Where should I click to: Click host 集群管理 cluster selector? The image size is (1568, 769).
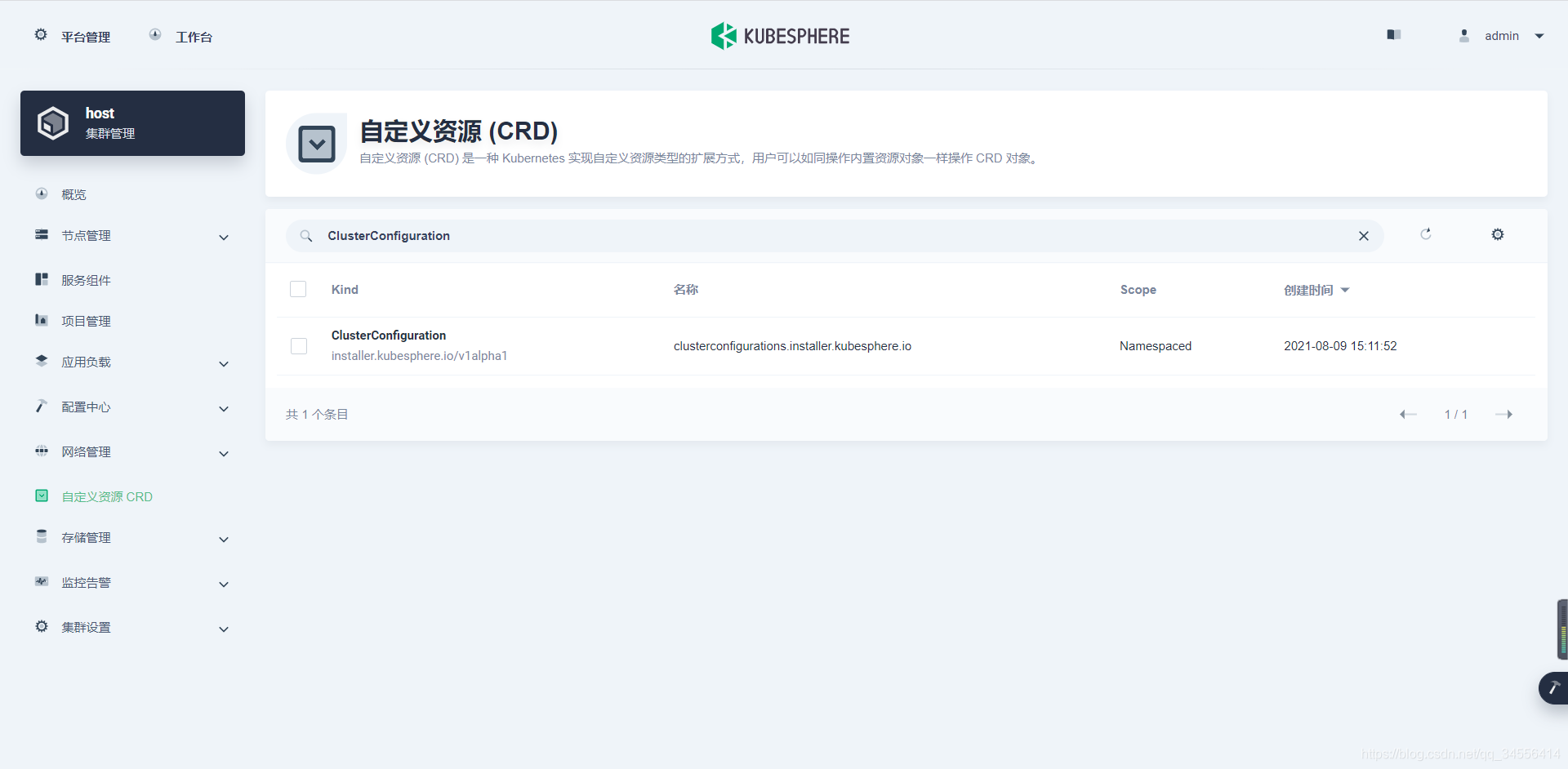click(x=132, y=123)
